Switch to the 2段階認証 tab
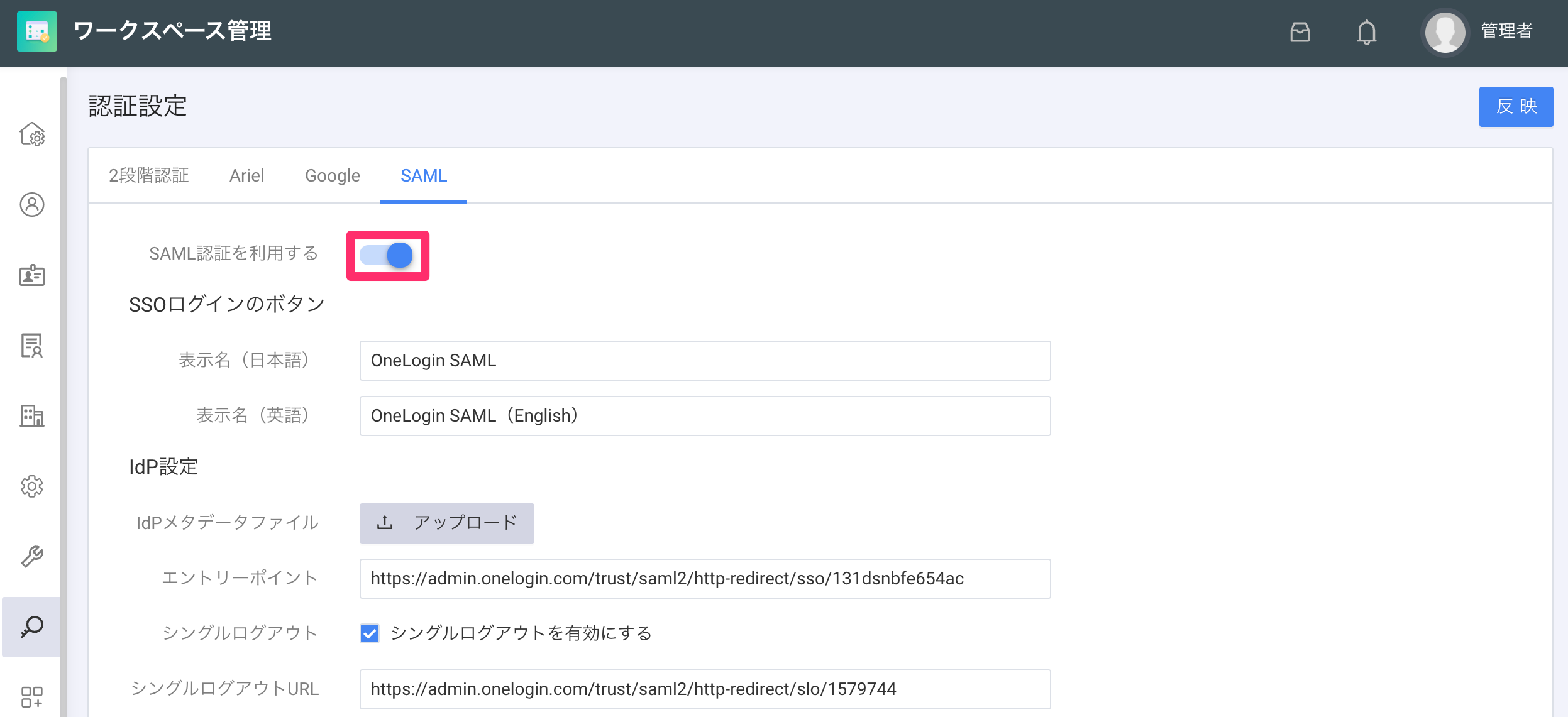Screen dimensions: 1568x717 pos(149,175)
